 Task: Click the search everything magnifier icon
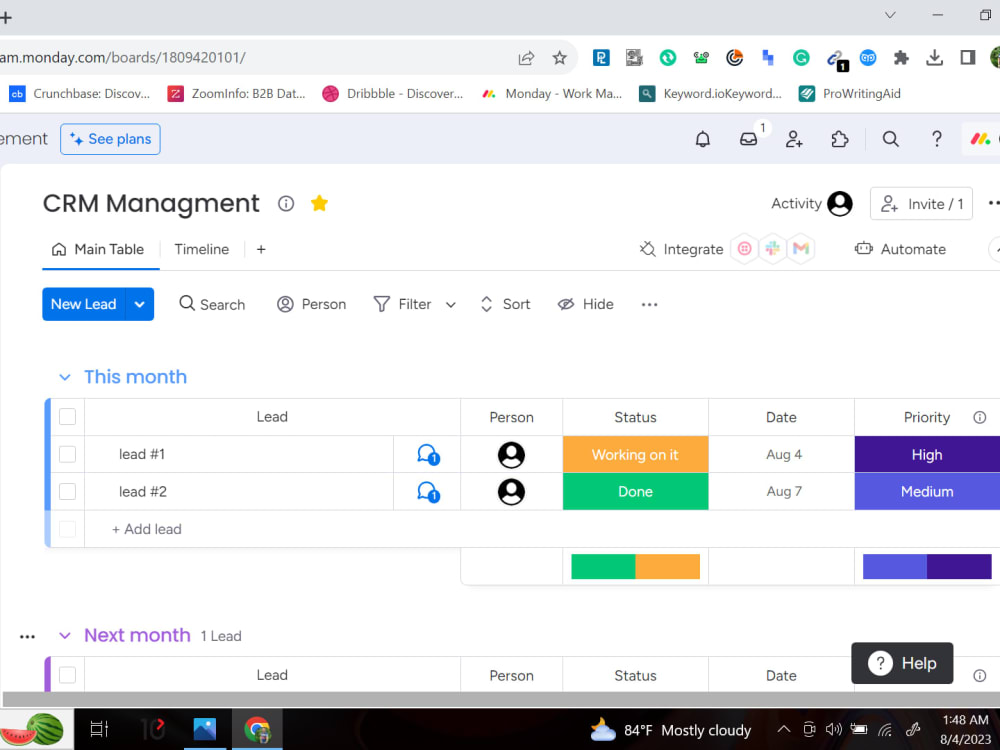890,139
